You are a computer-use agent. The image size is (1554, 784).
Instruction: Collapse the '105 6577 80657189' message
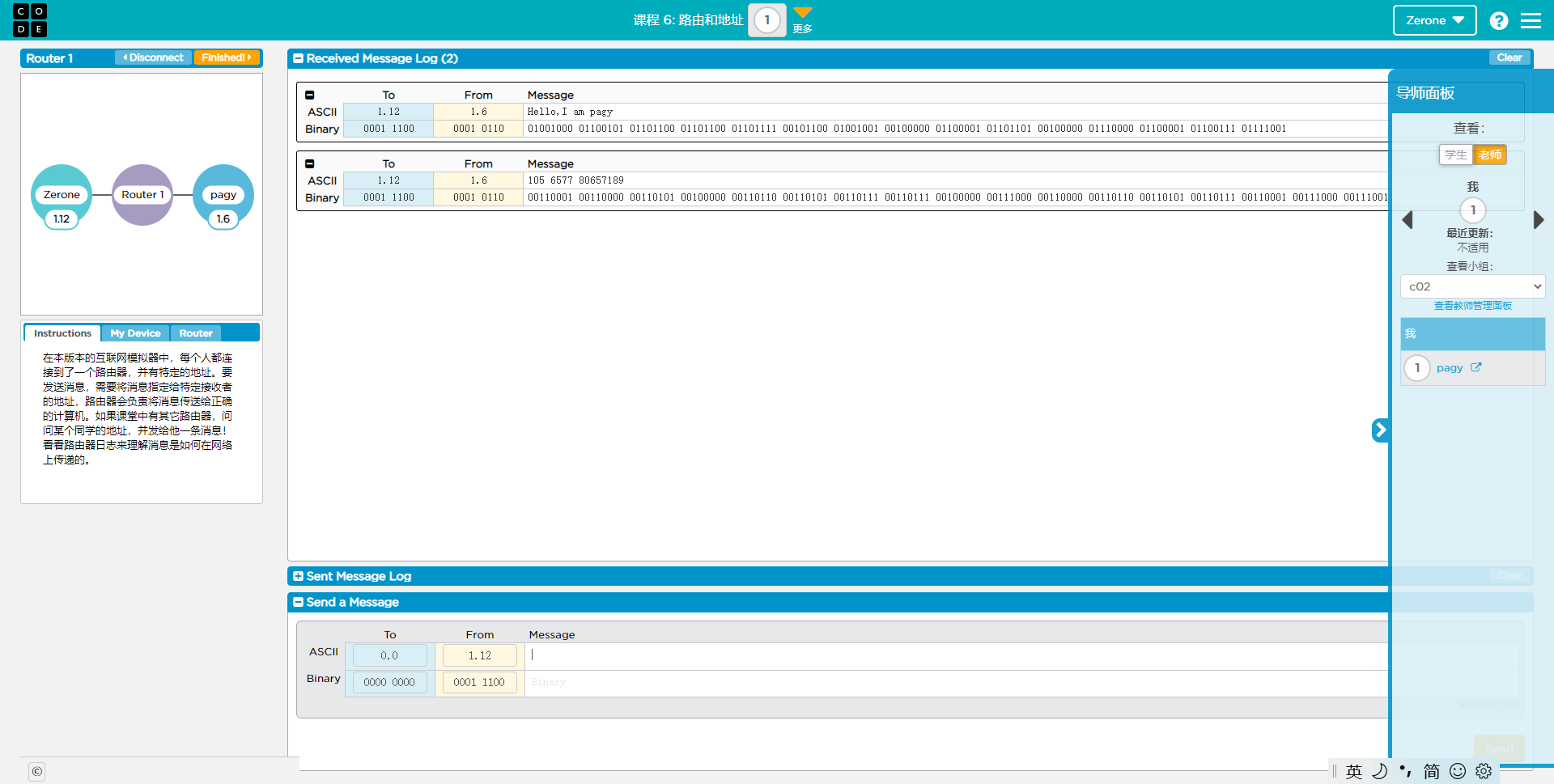point(310,163)
